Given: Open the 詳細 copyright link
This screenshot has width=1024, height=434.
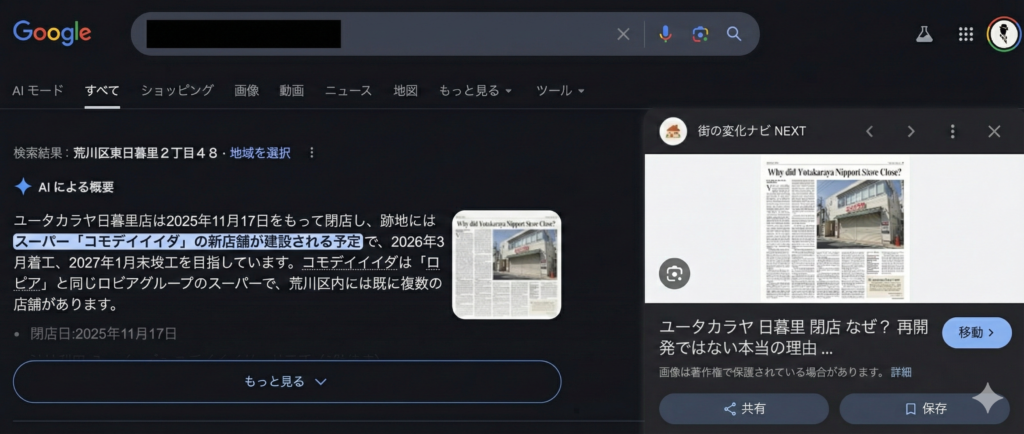Looking at the screenshot, I should tap(901, 372).
